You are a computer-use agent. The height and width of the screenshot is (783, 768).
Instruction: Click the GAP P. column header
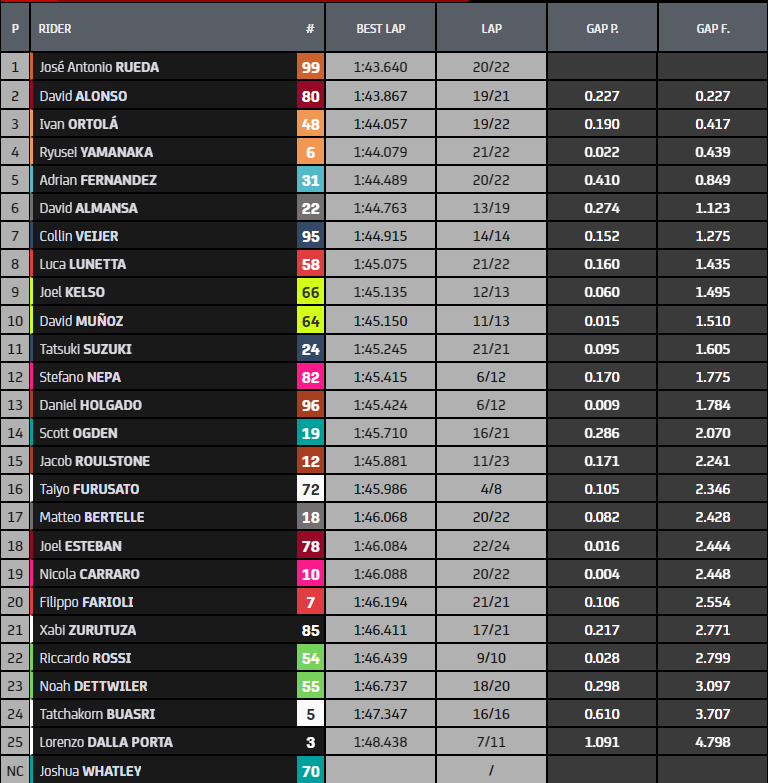pyautogui.click(x=602, y=28)
